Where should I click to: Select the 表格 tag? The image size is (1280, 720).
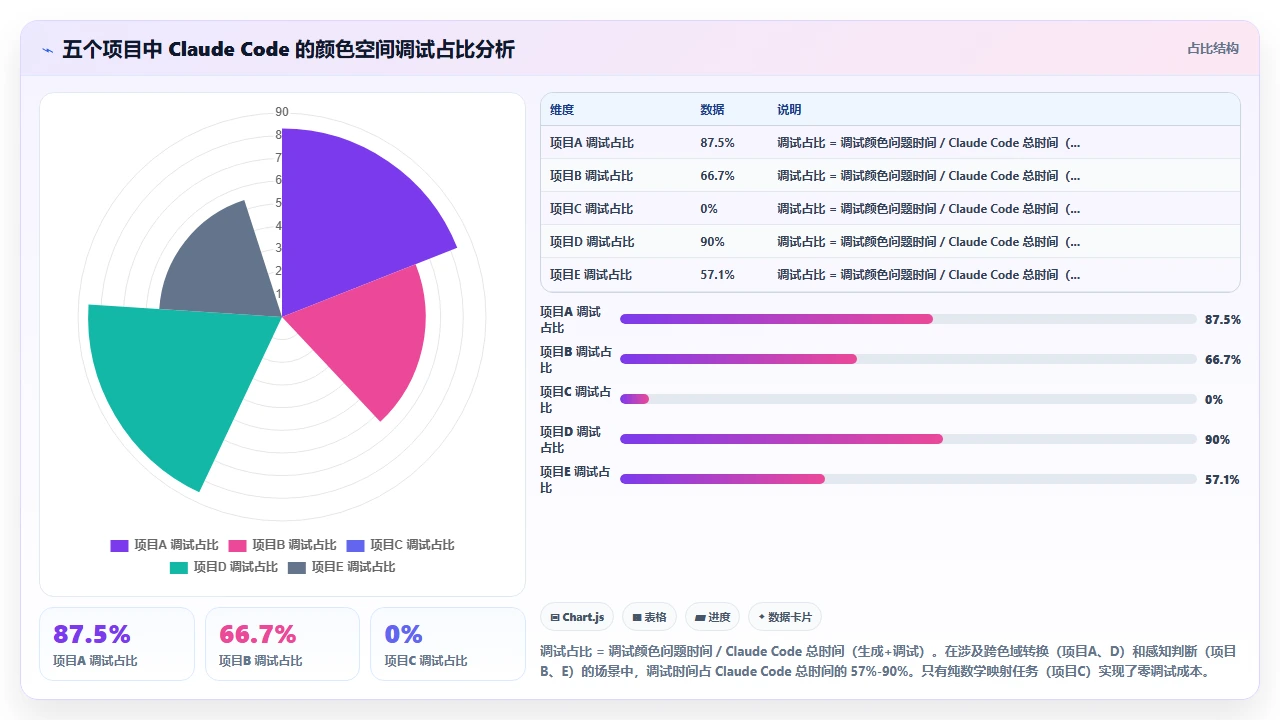(x=649, y=617)
